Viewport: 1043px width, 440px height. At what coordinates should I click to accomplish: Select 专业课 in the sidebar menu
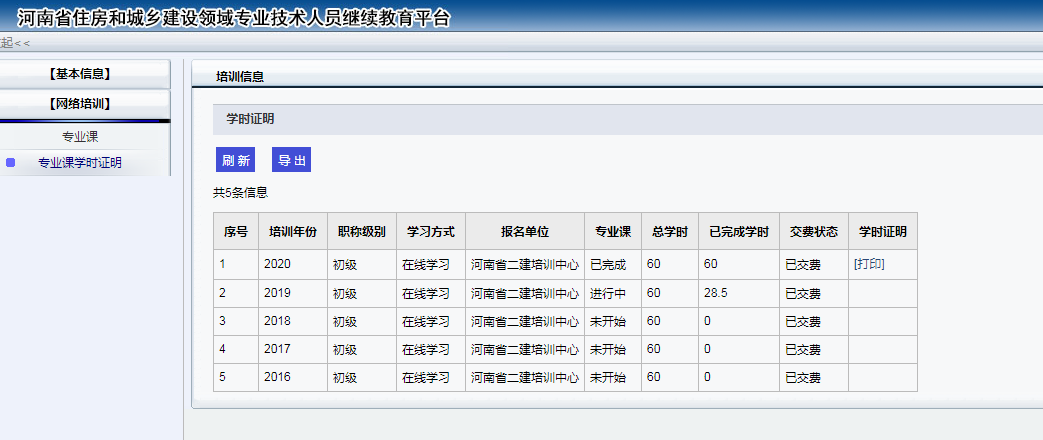(80, 136)
